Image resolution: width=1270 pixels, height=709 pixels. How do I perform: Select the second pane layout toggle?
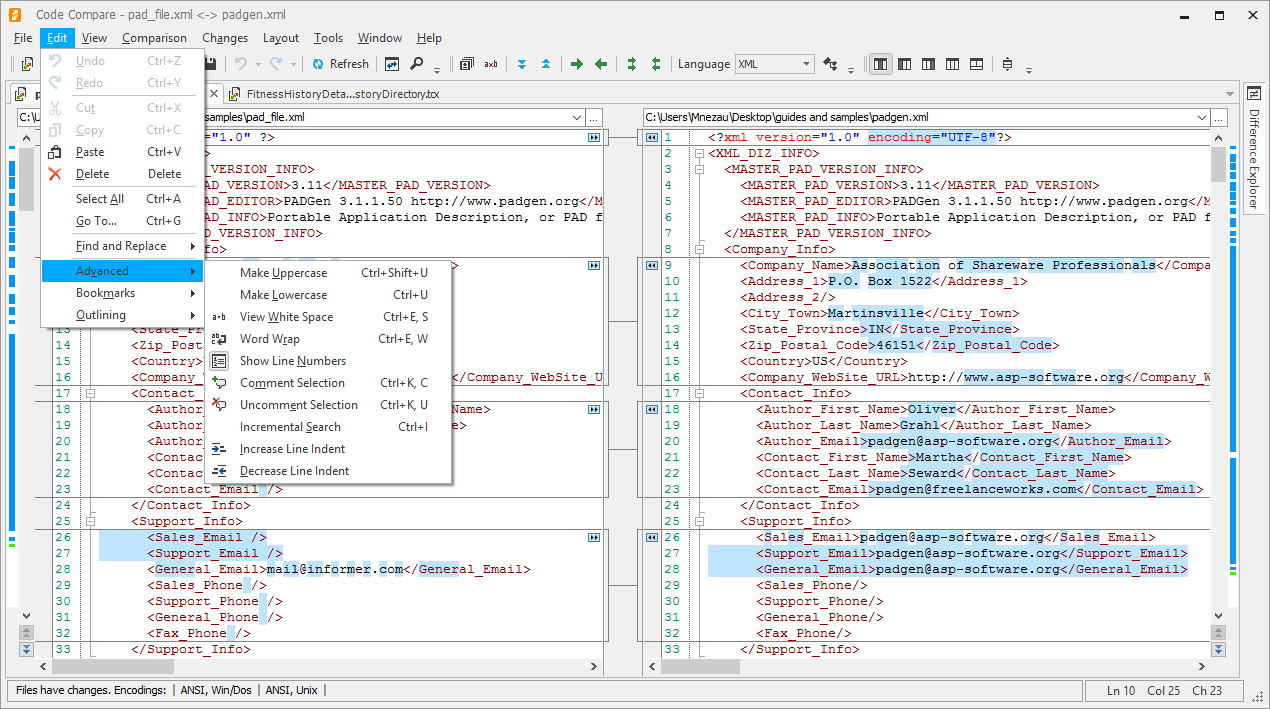coord(905,64)
